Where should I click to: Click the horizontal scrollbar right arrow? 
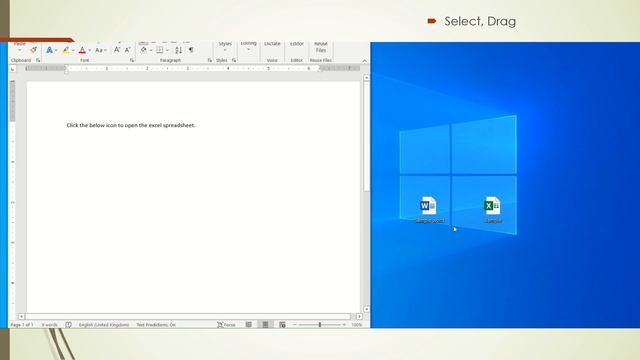[x=359, y=316]
